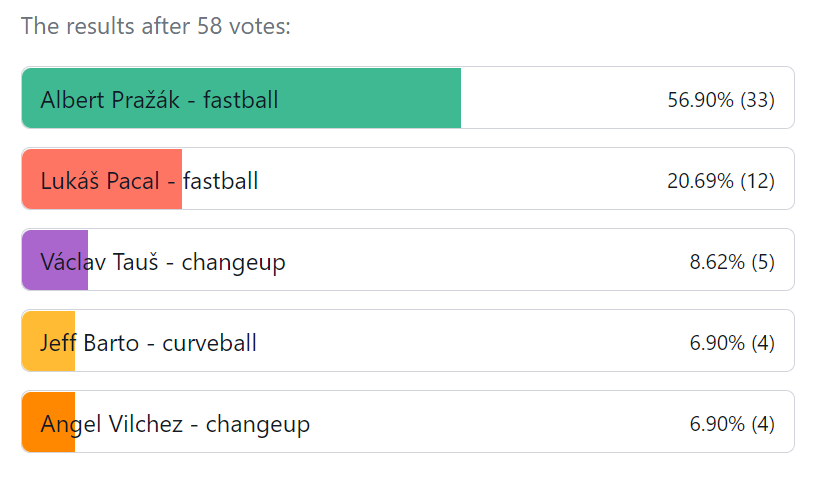Click the 20.69% (12) vote count
Screen dimensions: 817x480
[x=720, y=180]
